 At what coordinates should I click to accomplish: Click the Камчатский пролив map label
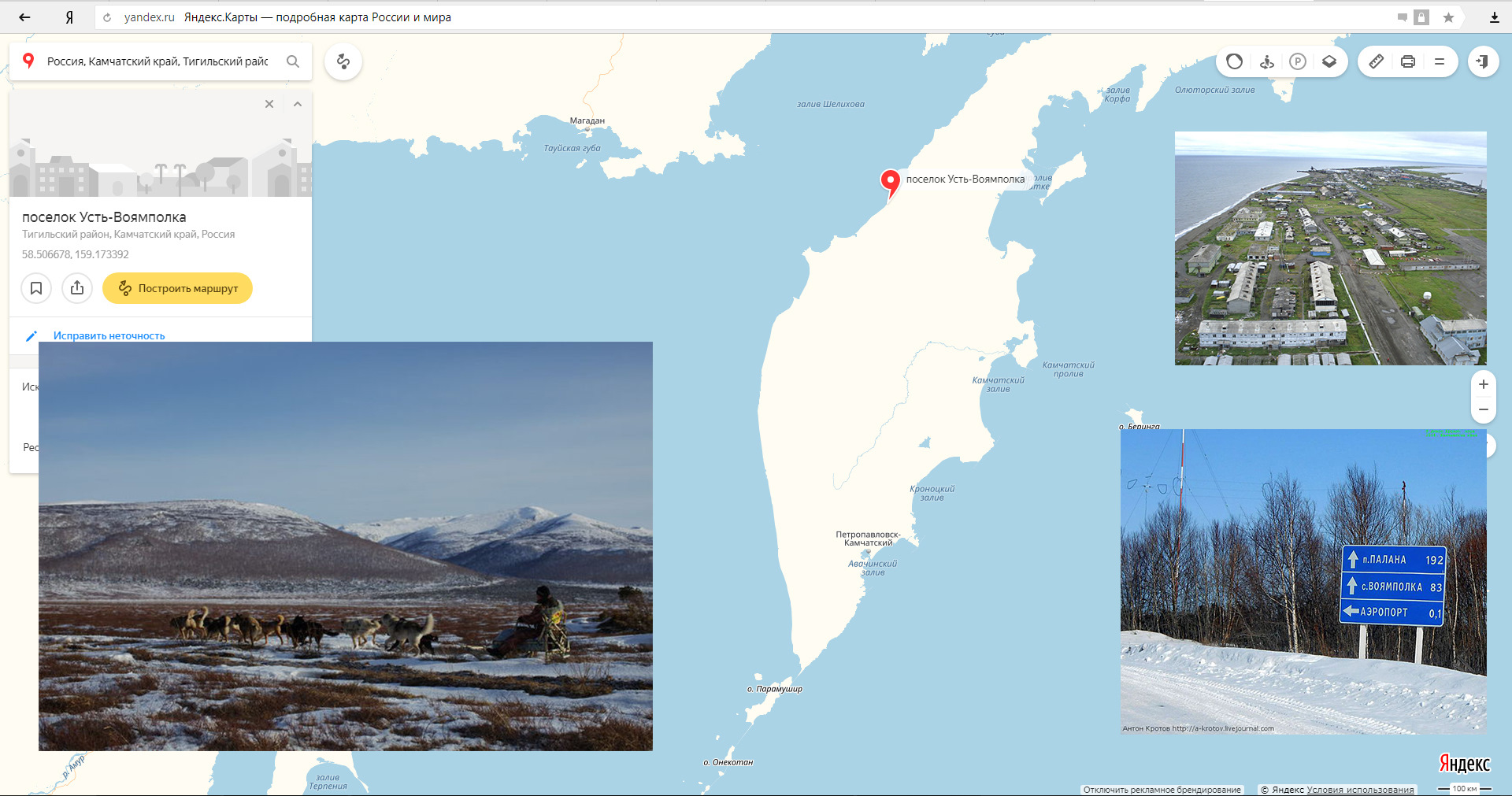[x=1069, y=369]
